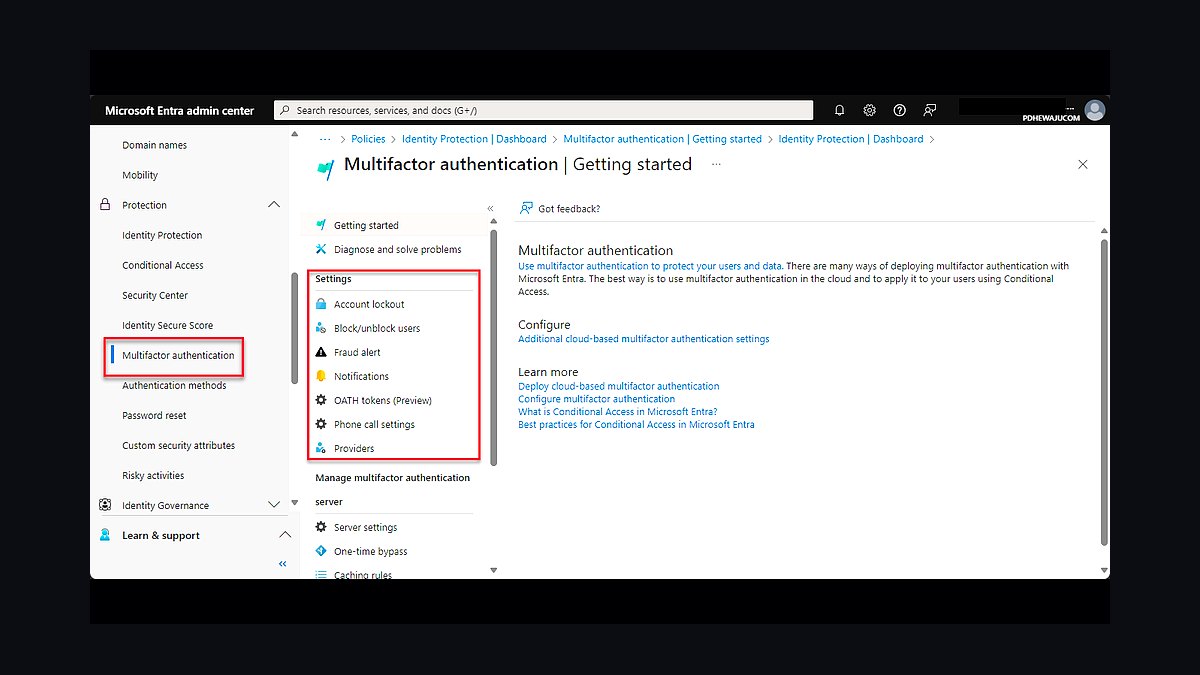Collapse the blade menu with double chevron

click(490, 209)
